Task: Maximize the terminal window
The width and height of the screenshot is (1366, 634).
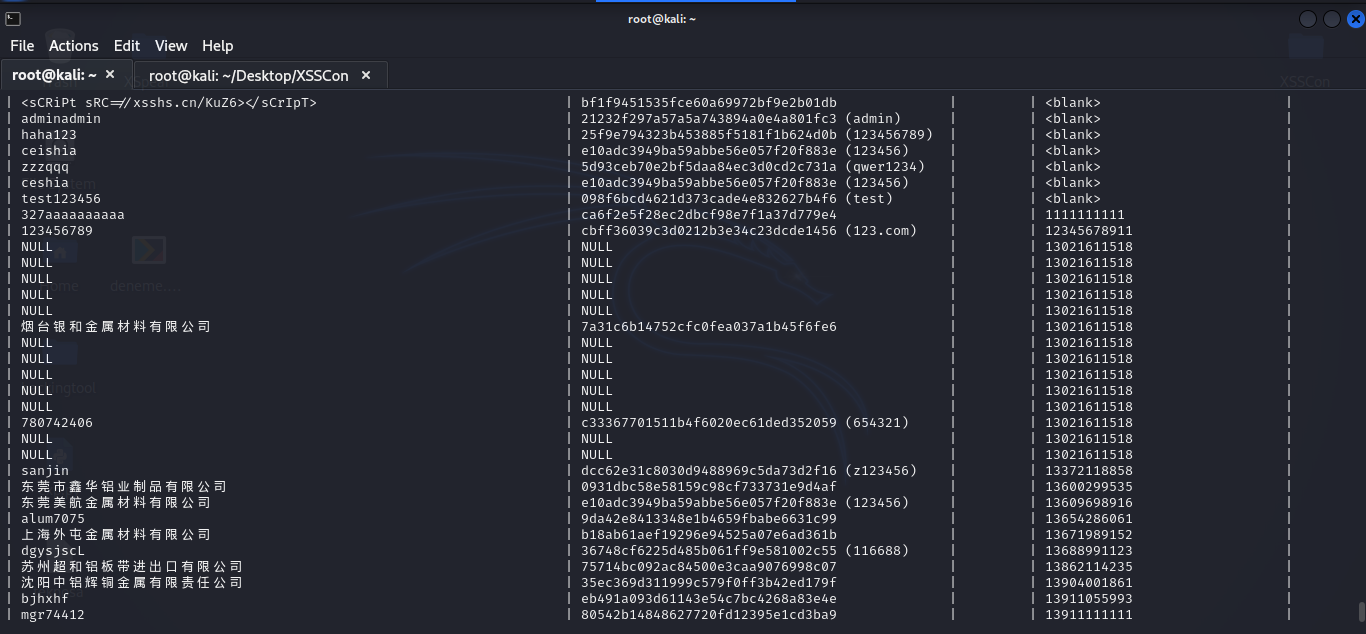Action: 1331,19
